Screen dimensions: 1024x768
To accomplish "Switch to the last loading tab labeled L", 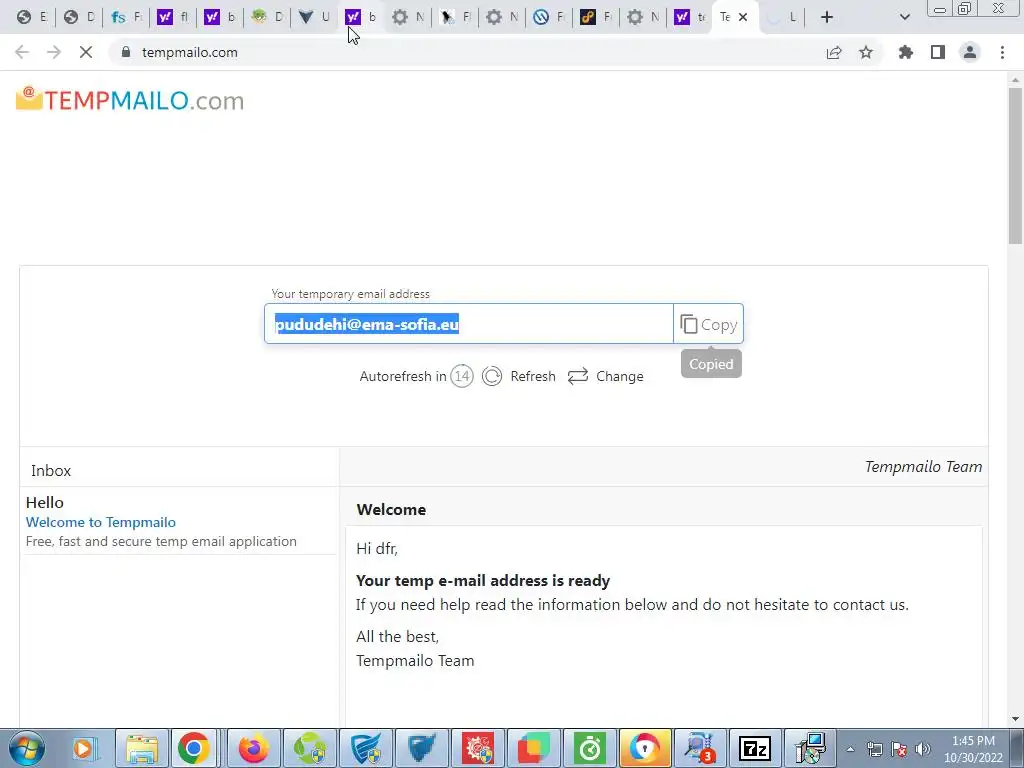I will 782,18.
